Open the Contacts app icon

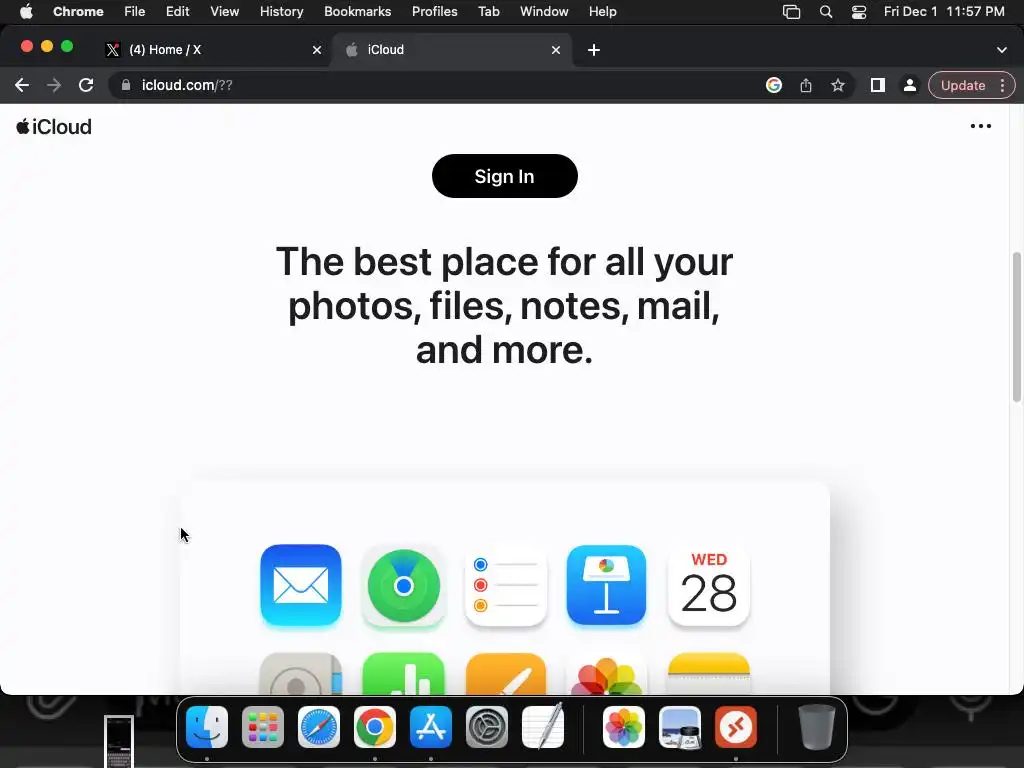coord(300,673)
